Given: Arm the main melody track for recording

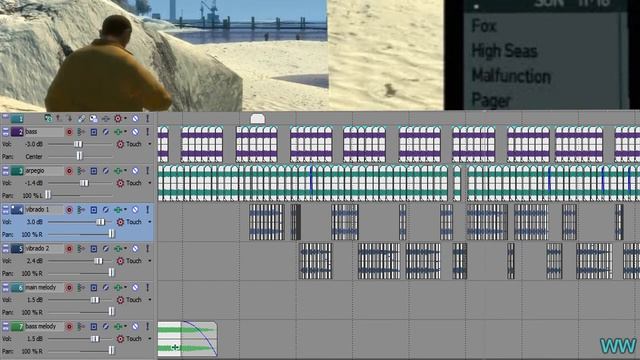Looking at the screenshot, I should pyautogui.click(x=69, y=287).
